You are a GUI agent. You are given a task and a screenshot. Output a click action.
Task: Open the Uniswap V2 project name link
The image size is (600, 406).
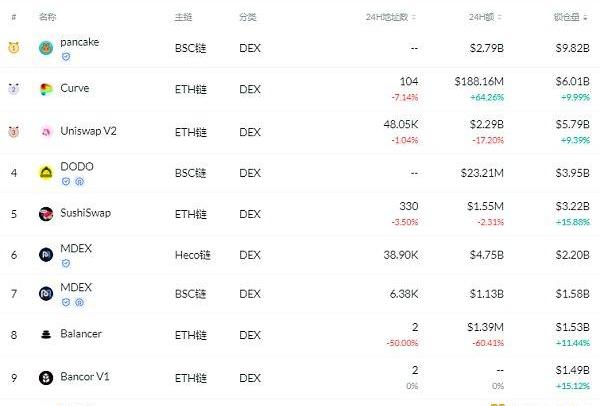coord(88,131)
